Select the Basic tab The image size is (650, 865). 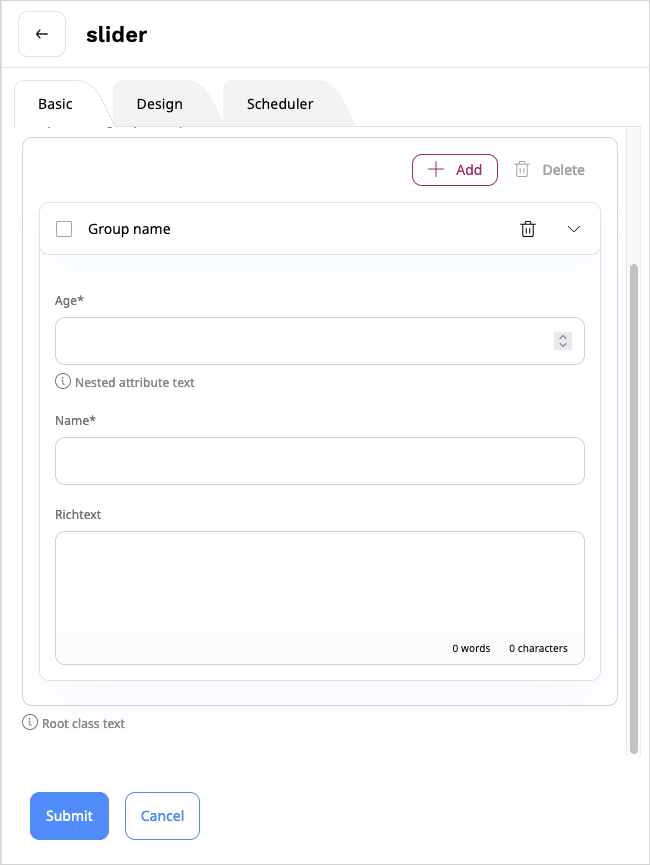56,103
